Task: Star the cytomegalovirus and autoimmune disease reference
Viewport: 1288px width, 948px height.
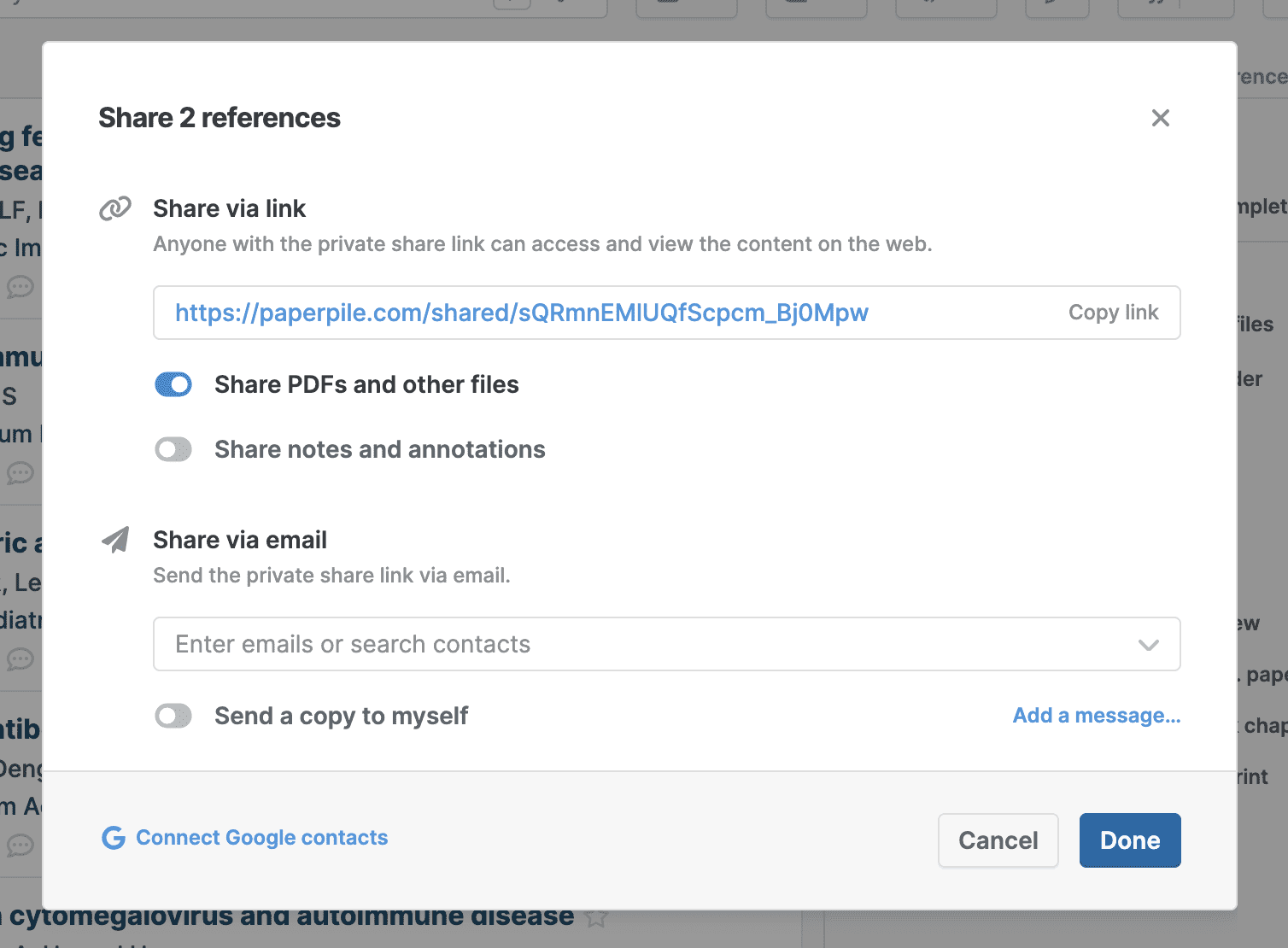Action: click(x=596, y=918)
